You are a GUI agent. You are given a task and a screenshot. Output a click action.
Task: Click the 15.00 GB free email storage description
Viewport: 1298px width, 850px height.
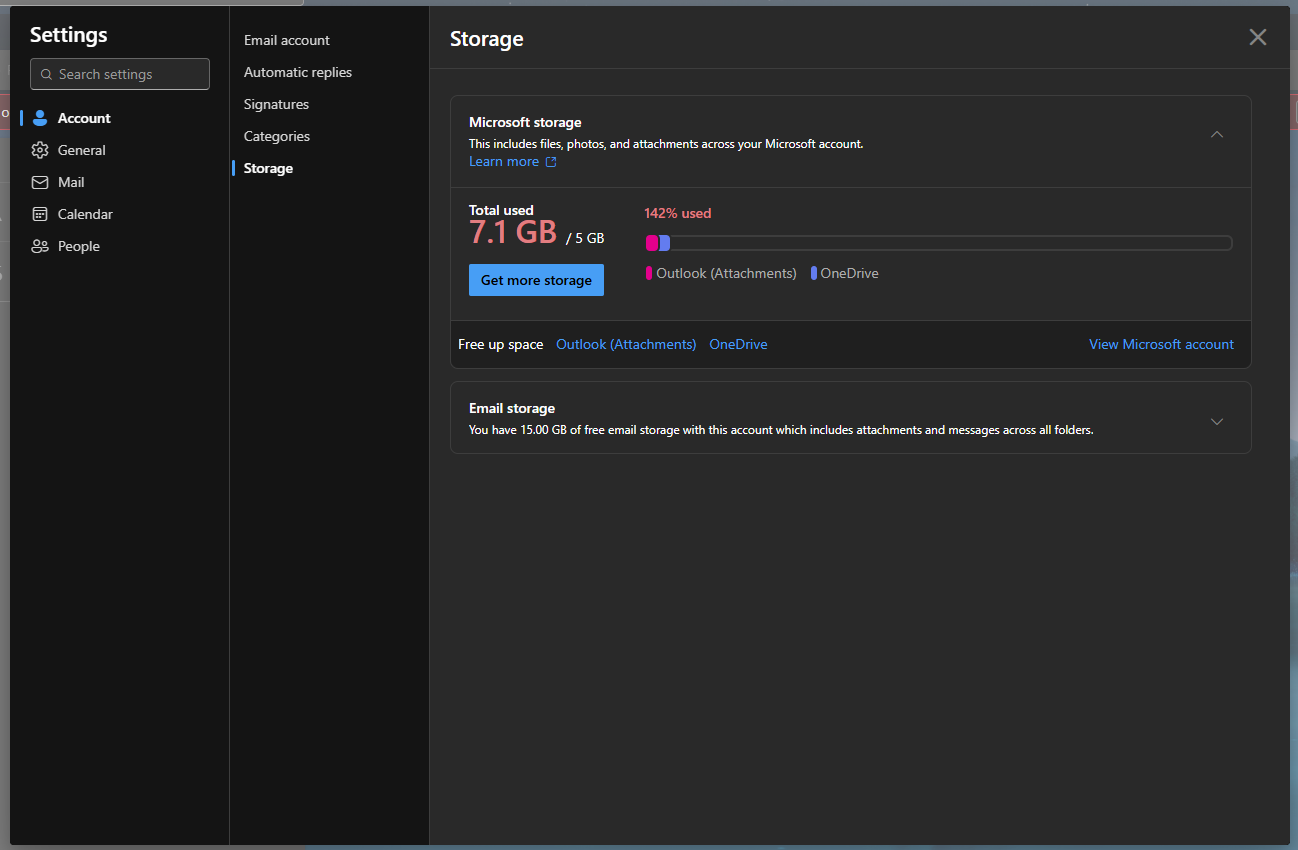(781, 430)
